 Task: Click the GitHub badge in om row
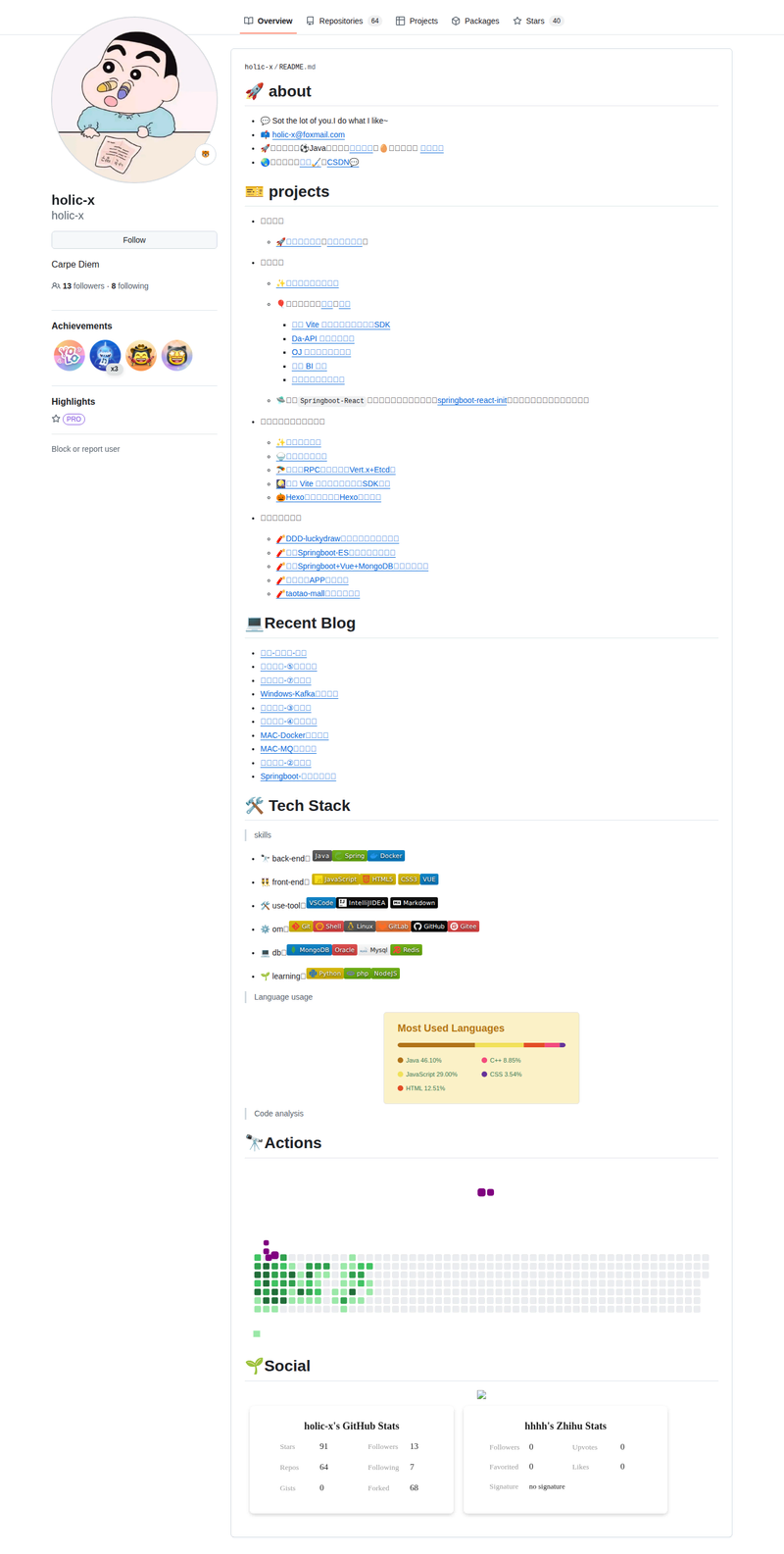(429, 927)
